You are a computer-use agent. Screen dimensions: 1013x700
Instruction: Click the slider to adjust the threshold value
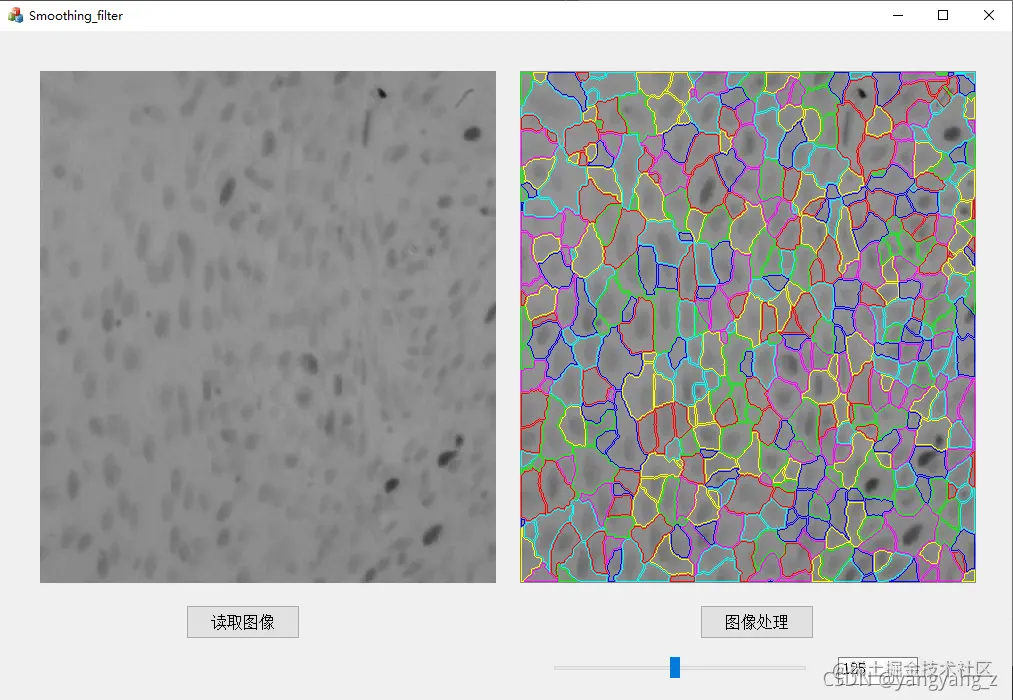click(x=676, y=667)
